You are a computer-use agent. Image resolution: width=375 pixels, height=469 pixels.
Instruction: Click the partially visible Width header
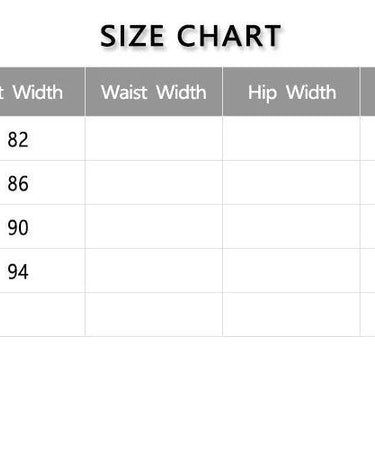pyautogui.click(x=42, y=92)
